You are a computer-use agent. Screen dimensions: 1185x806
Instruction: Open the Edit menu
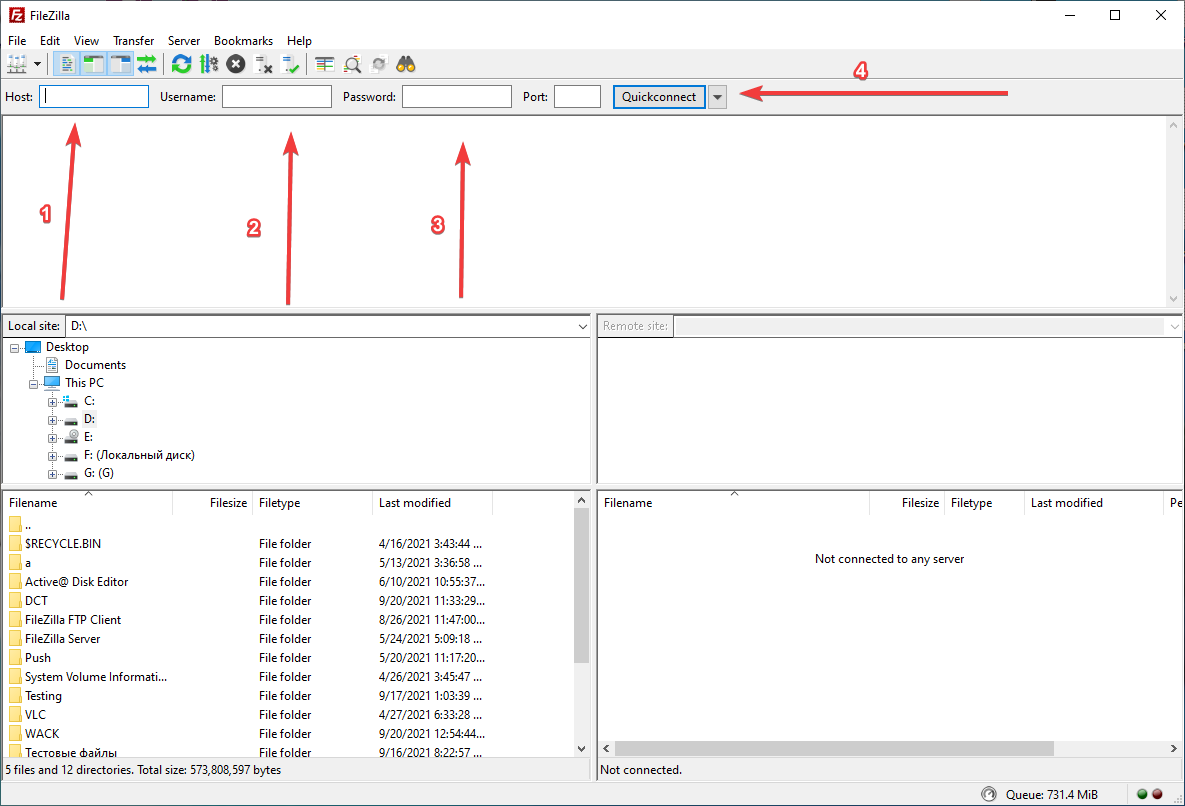(x=50, y=41)
